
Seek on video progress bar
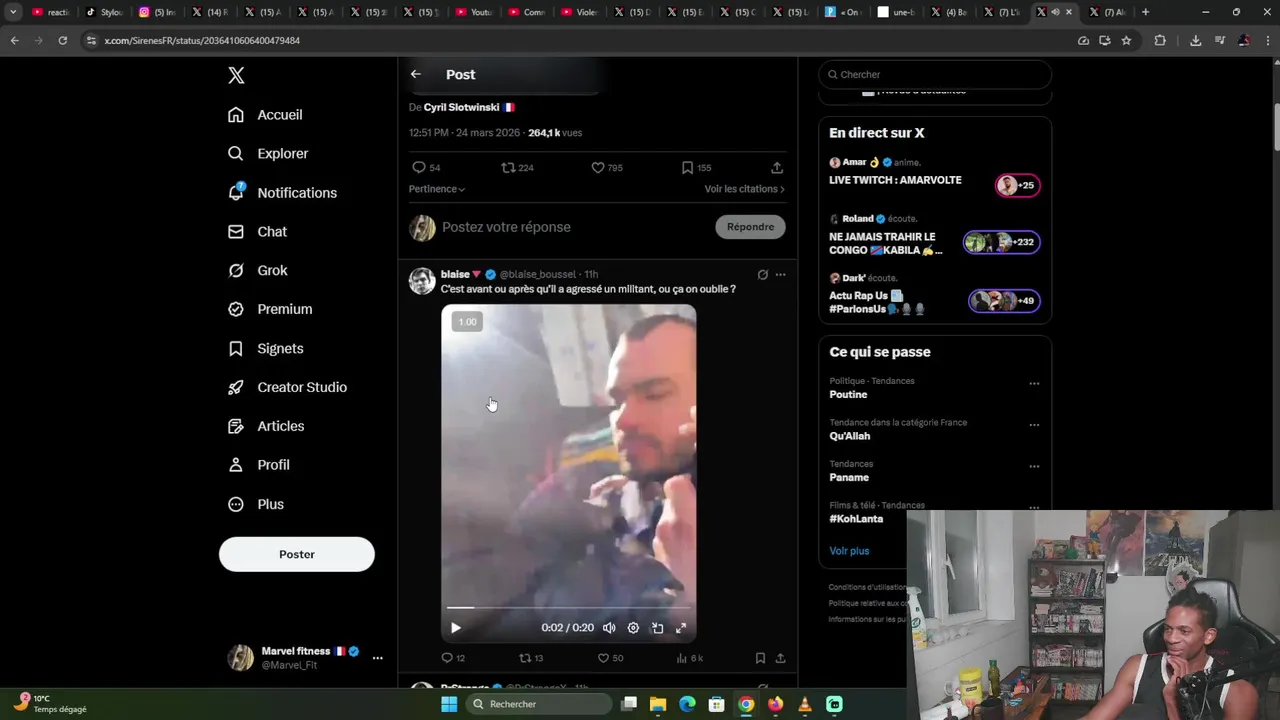tap(568, 608)
